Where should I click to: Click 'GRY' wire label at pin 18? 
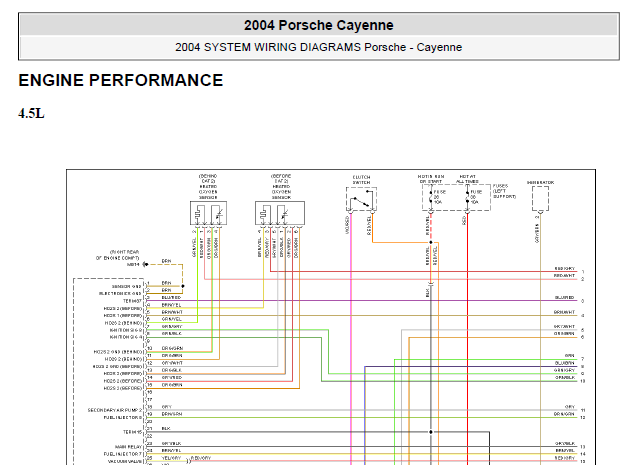click(x=166, y=407)
